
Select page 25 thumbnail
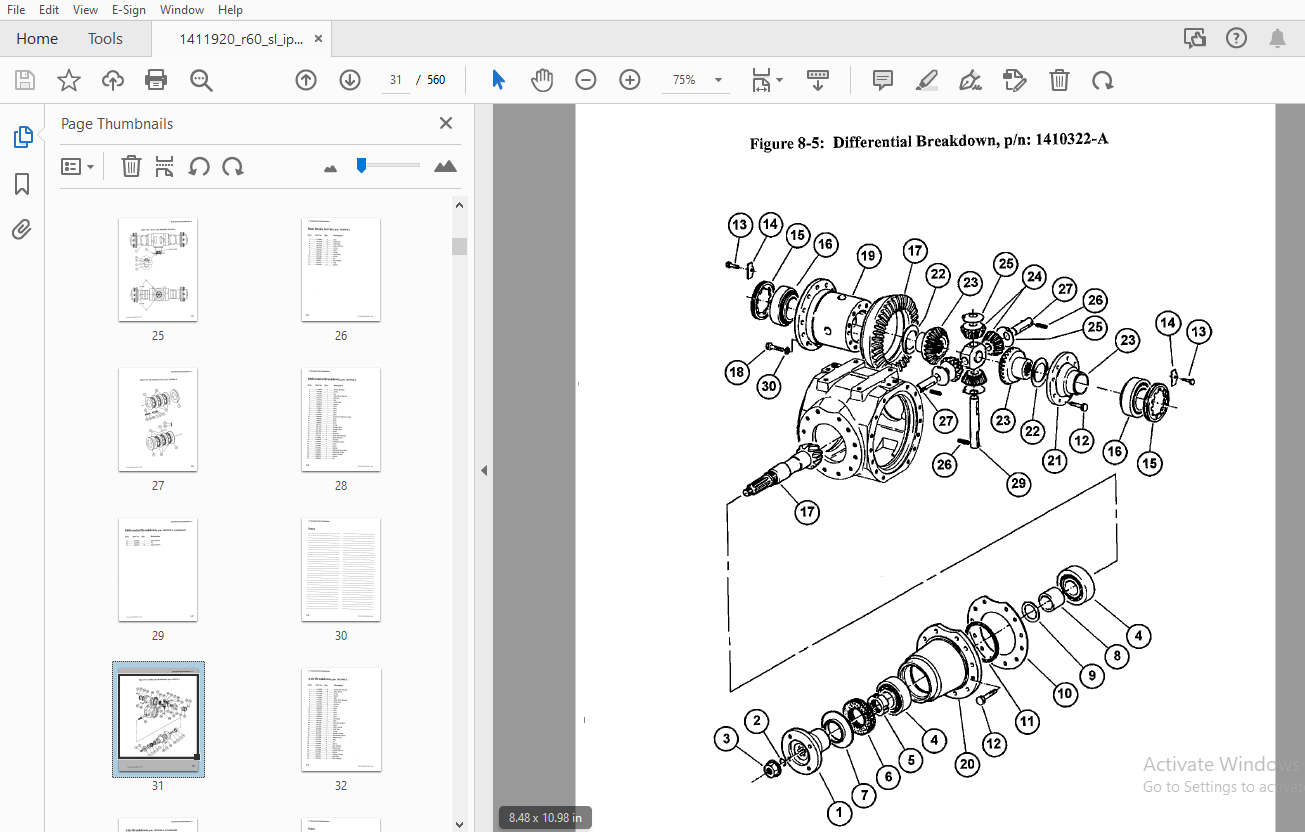(x=158, y=270)
